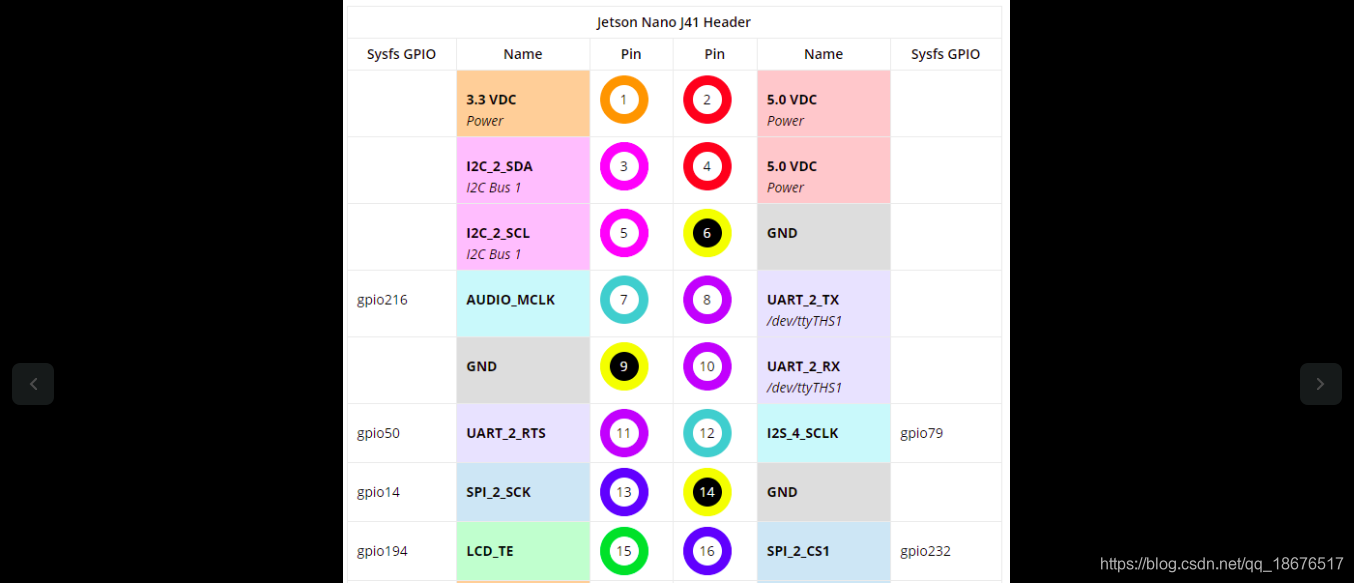Click the yellow-black pin 6 circle
Viewport: 1354px width, 583px height.
707,233
